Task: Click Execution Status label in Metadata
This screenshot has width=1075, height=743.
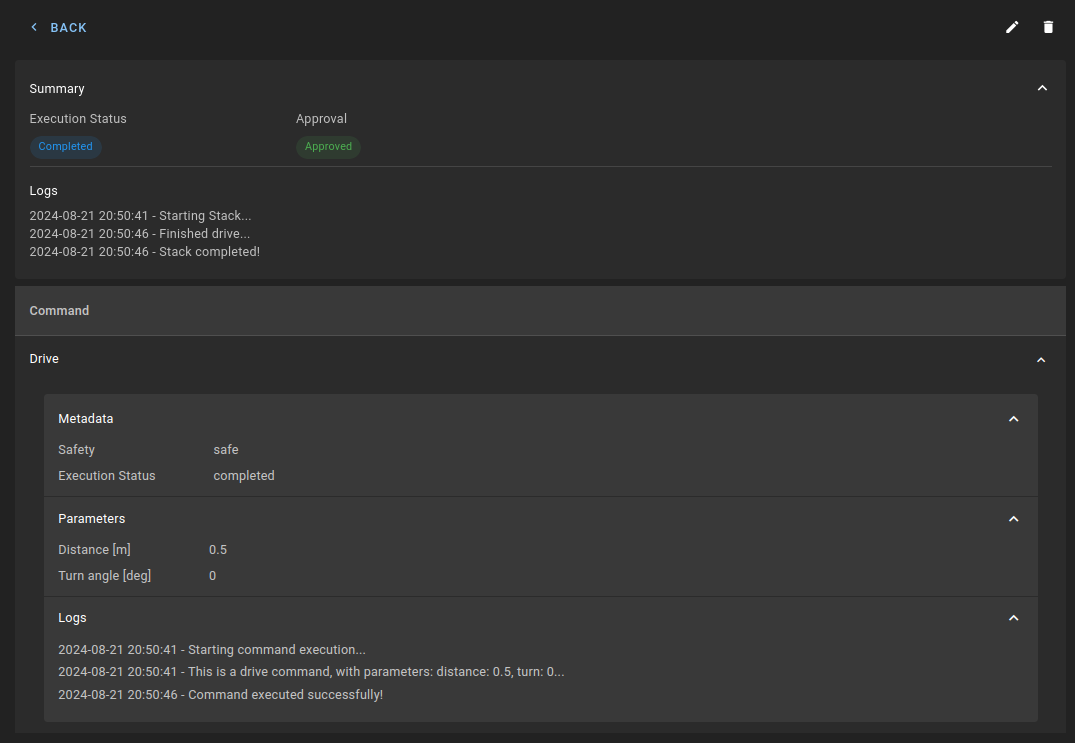Action: tap(107, 476)
